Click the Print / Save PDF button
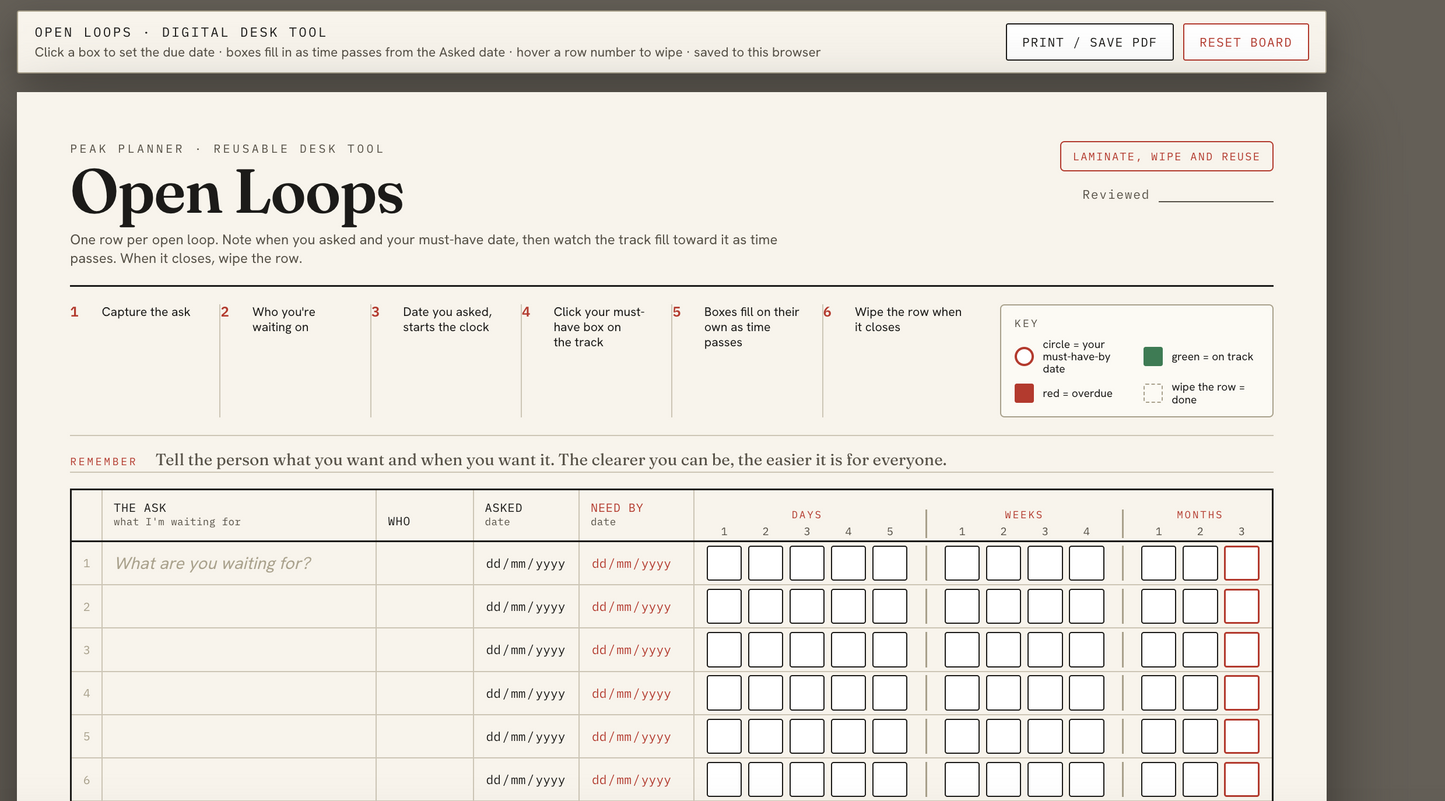 1089,42
